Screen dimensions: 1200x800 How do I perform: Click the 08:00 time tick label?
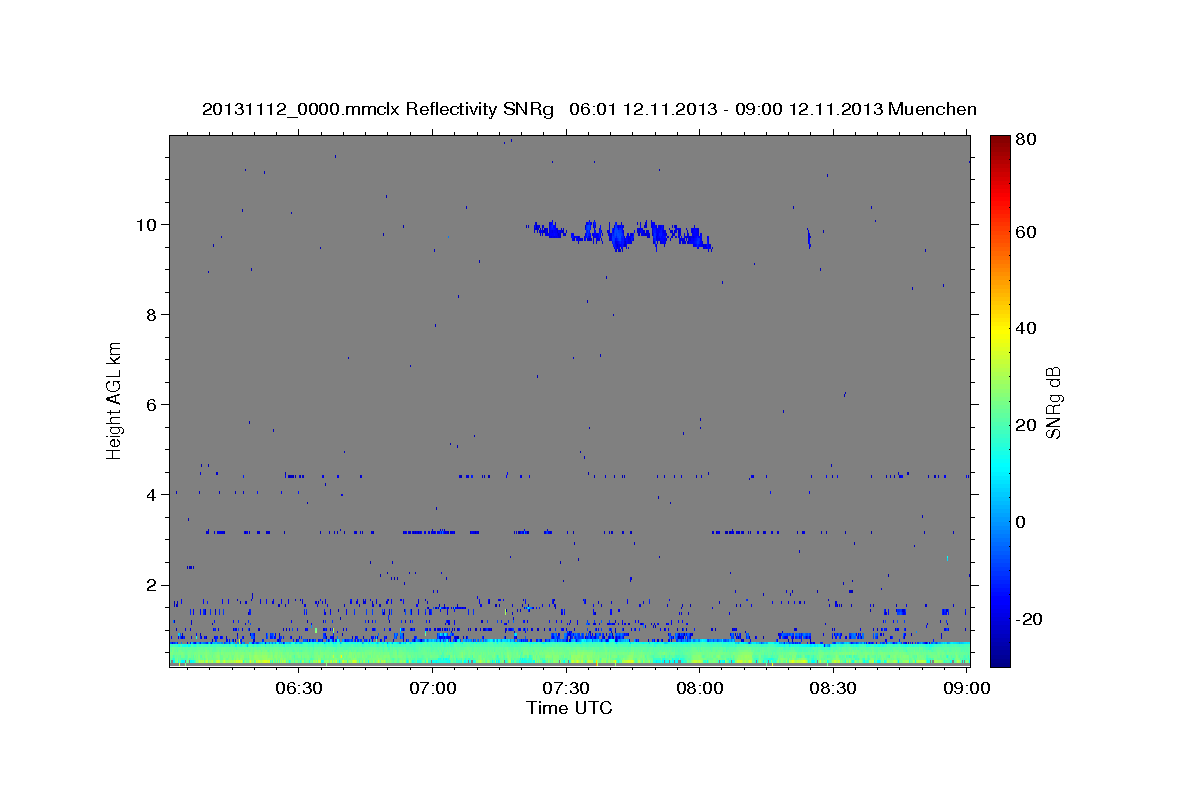coord(699,688)
